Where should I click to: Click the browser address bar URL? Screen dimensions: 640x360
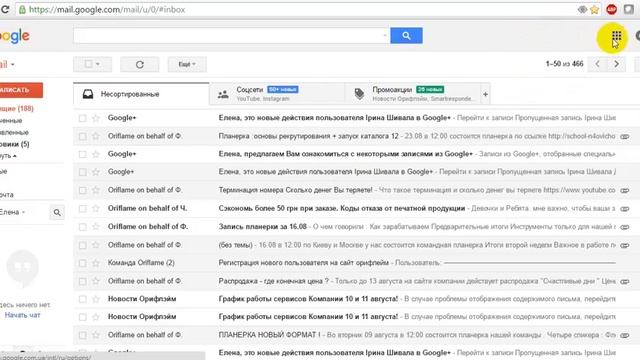coord(107,9)
